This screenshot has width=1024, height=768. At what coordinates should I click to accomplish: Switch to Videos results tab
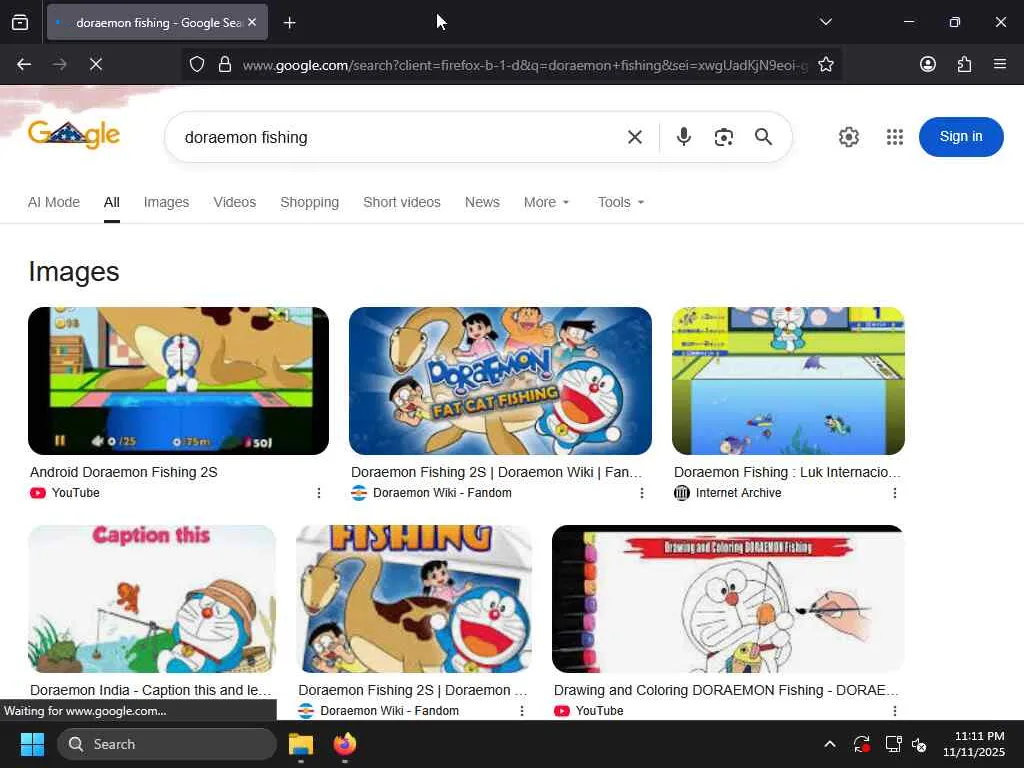pos(234,202)
